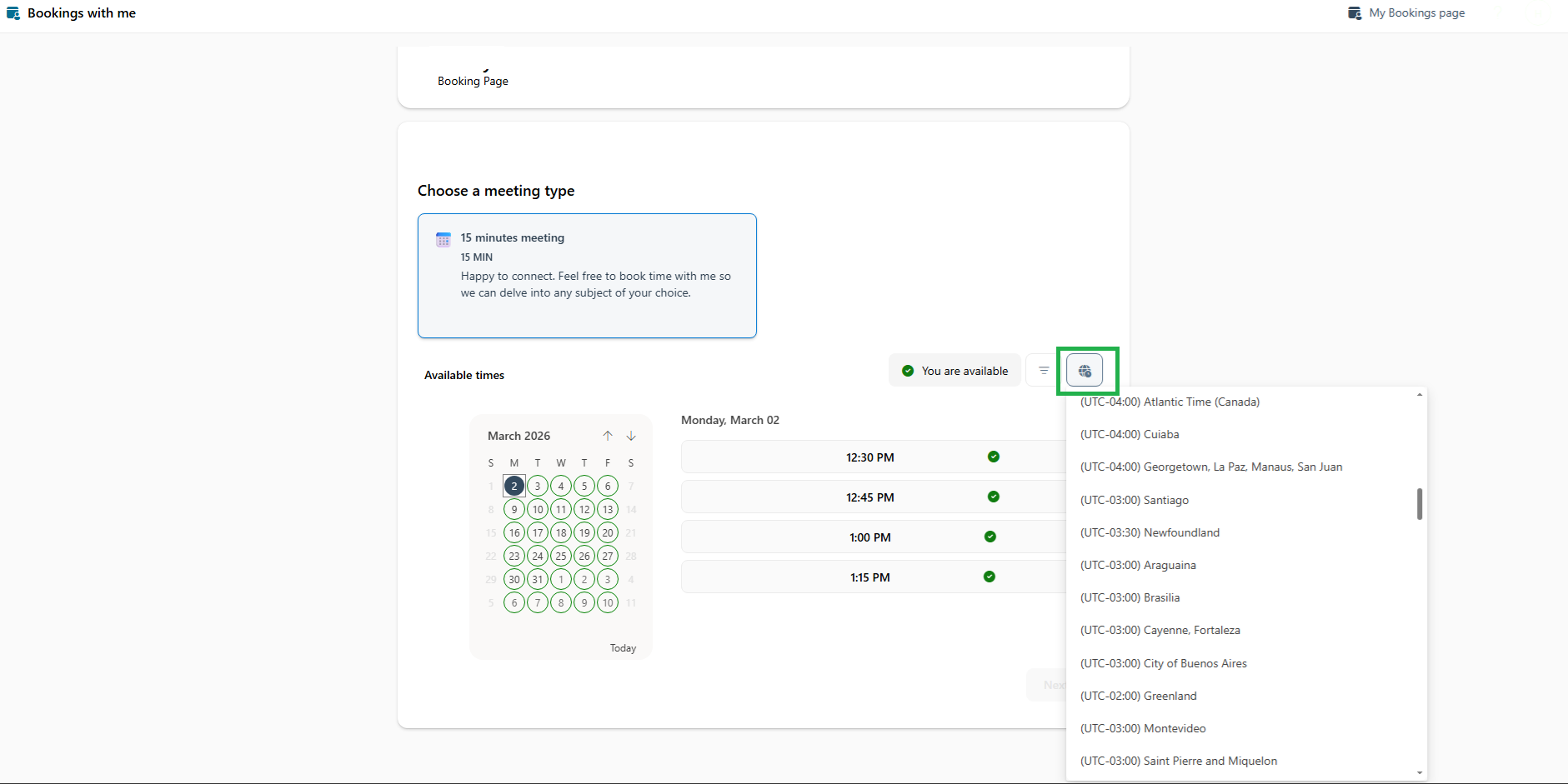Choose March 16 on the calendar
Viewport: 1568px width, 784px height.
point(514,532)
